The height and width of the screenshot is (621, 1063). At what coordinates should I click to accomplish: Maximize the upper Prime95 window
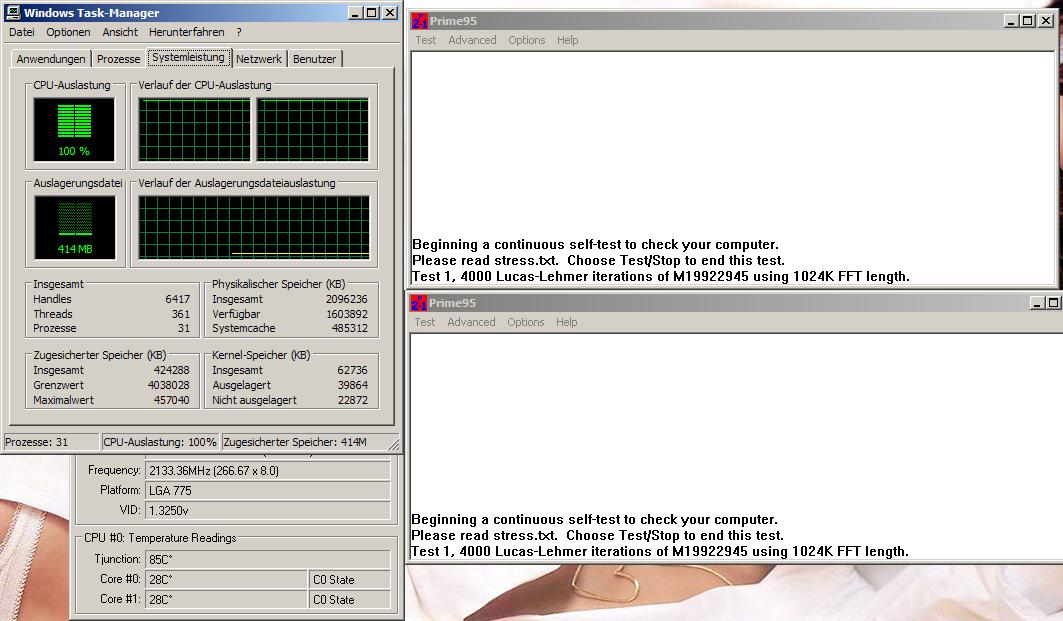(x=1028, y=21)
